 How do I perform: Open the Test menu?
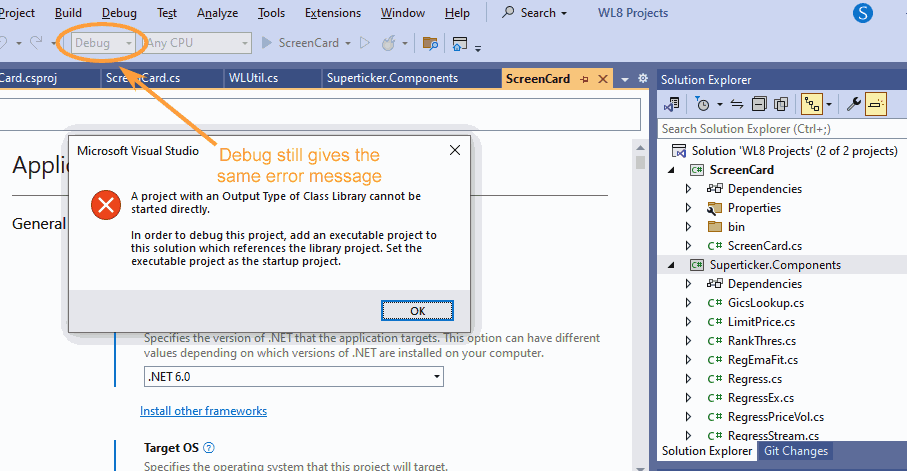click(x=167, y=13)
